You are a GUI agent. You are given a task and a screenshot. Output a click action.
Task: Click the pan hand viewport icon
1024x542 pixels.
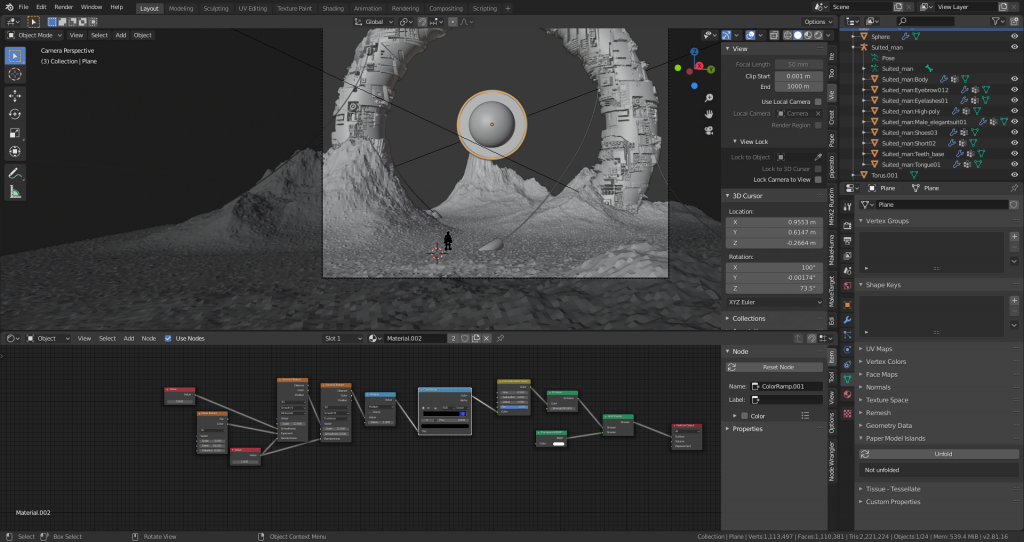(x=709, y=114)
